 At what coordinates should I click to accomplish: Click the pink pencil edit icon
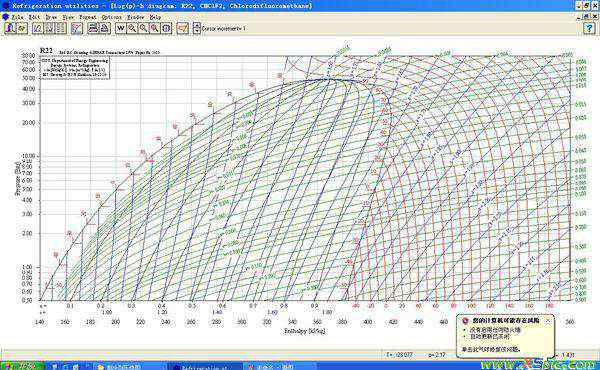(77, 28)
